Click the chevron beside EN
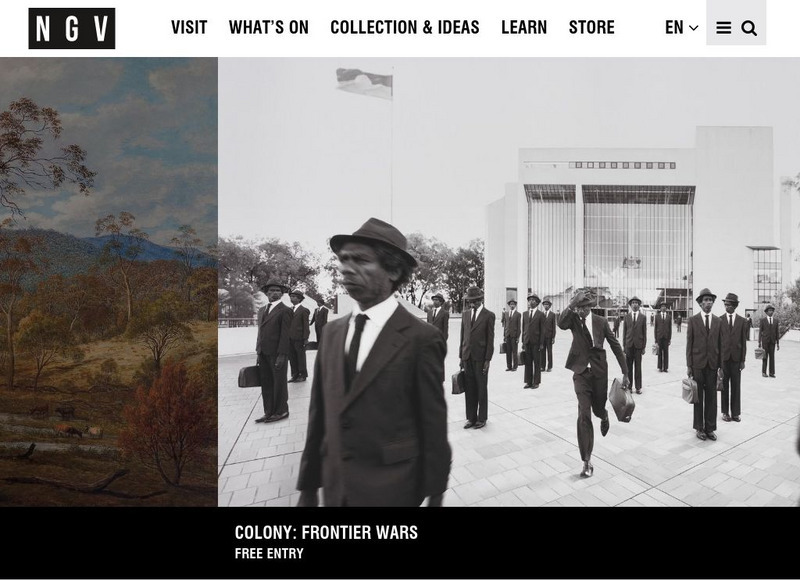 coord(693,28)
